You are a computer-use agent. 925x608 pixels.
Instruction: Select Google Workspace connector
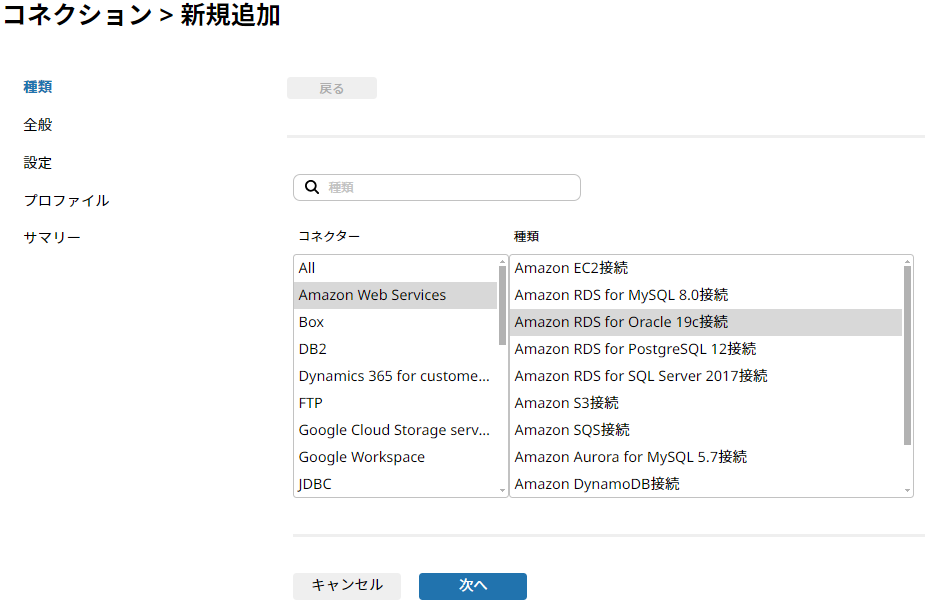[395, 458]
